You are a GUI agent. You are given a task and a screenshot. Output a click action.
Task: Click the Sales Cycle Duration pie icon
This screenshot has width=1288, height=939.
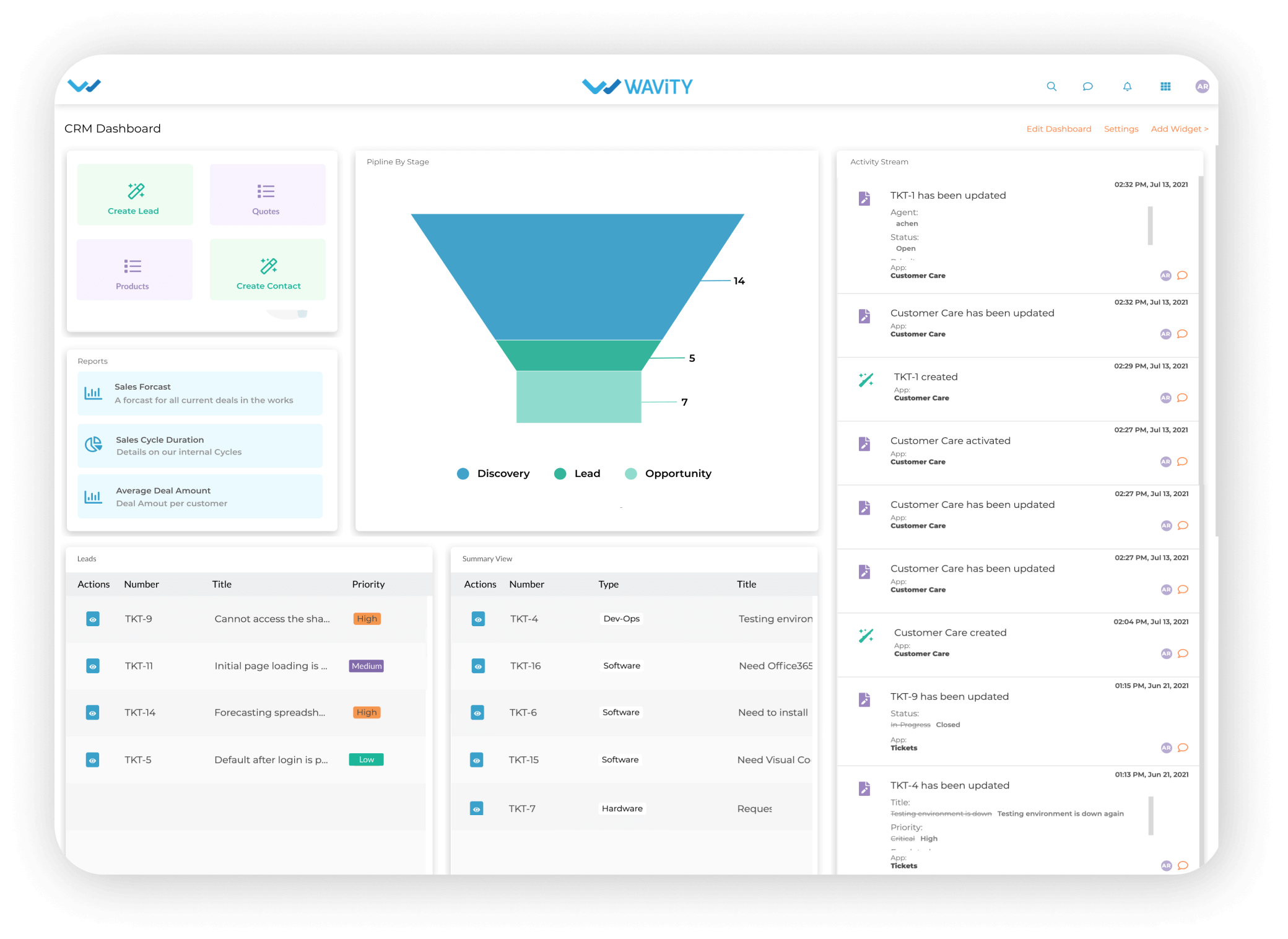point(94,445)
